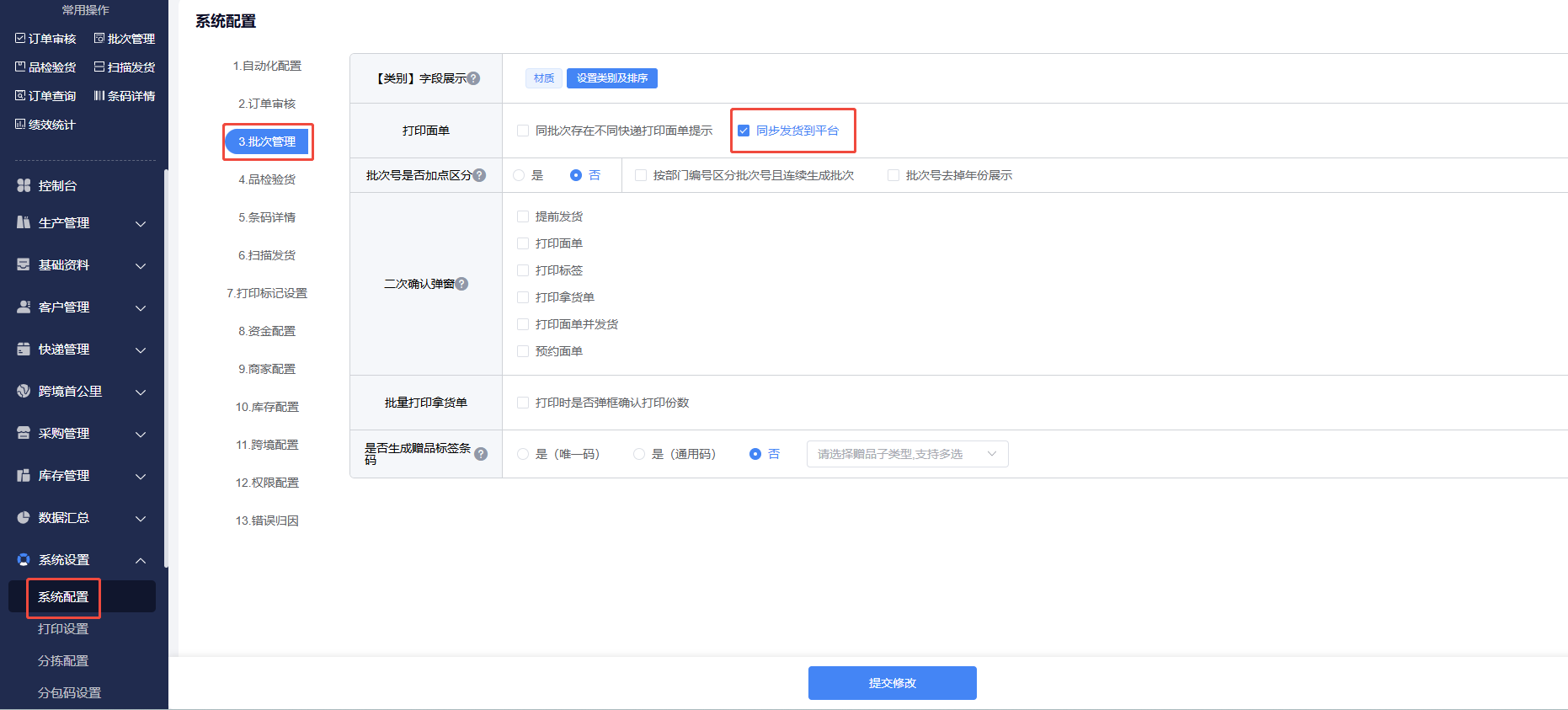1568x710 pixels.
Task: Select 否 radio for 批次号是否加点区分
Action: (x=576, y=175)
